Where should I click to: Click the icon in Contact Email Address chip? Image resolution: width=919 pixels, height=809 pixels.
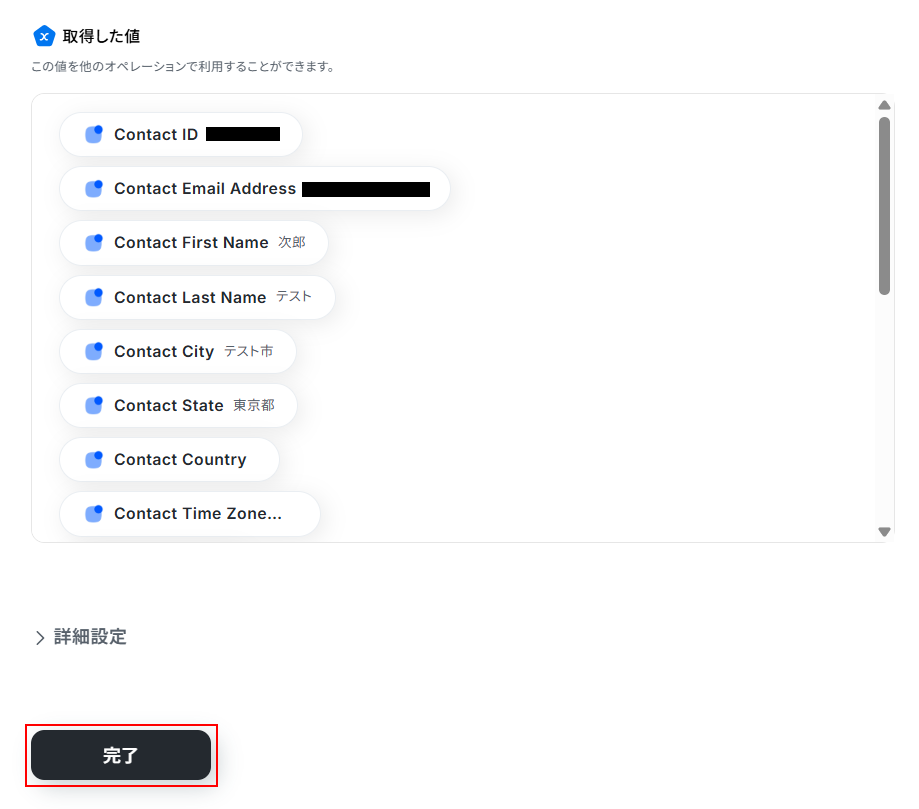[94, 188]
